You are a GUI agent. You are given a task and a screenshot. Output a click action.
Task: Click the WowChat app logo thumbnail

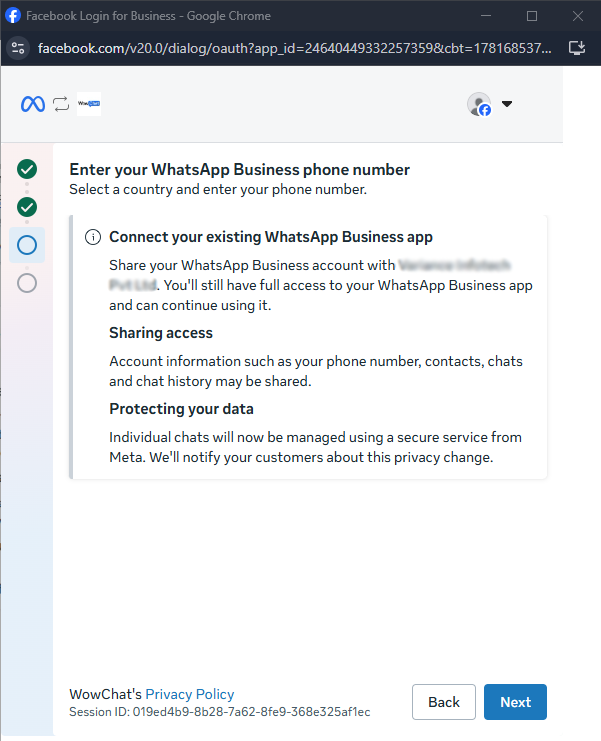pos(89,103)
